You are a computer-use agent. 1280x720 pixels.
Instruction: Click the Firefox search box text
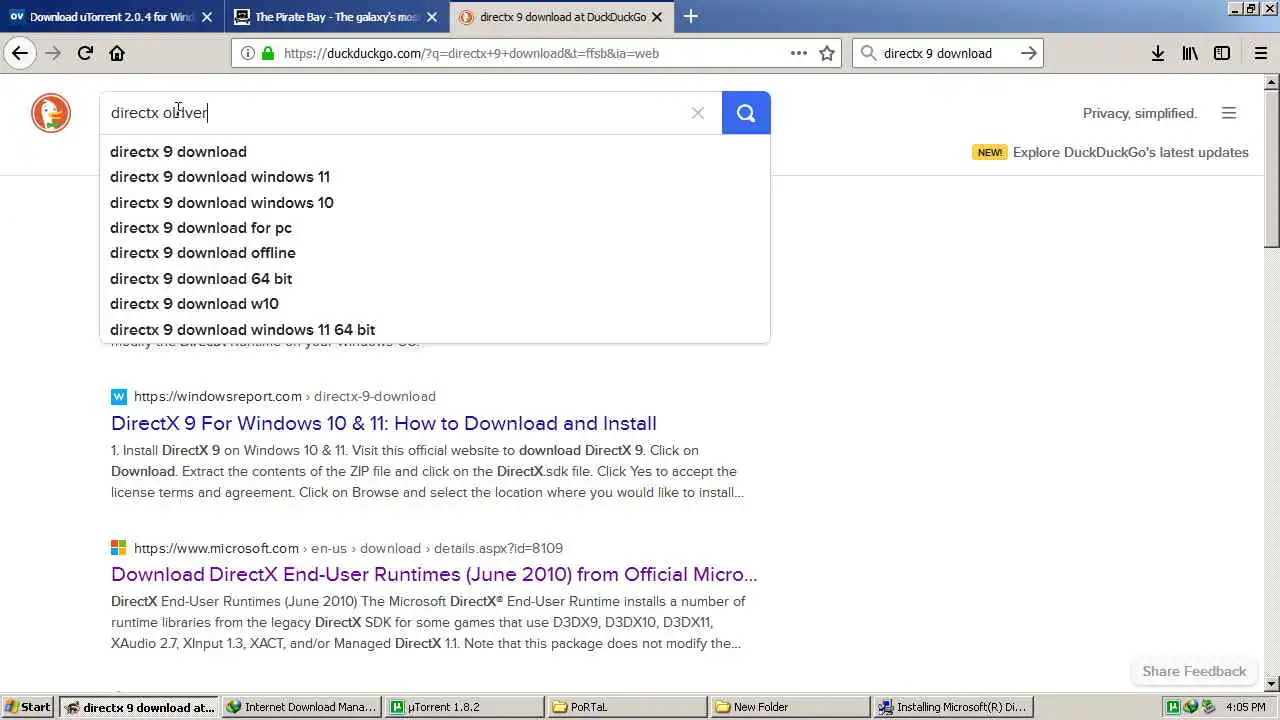point(937,53)
